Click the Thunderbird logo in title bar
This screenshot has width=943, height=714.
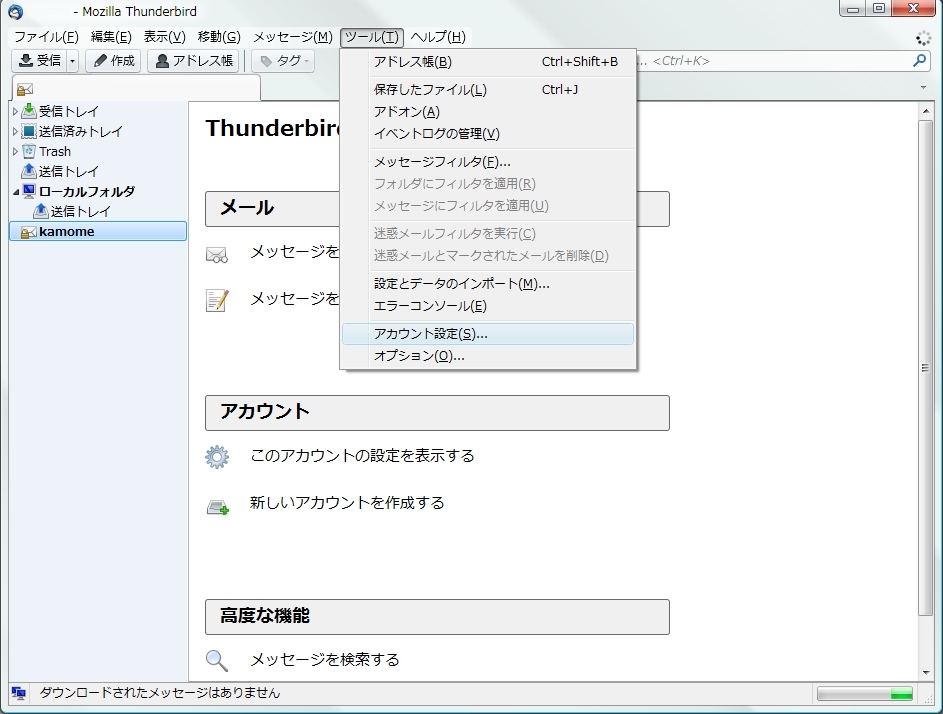tap(16, 11)
